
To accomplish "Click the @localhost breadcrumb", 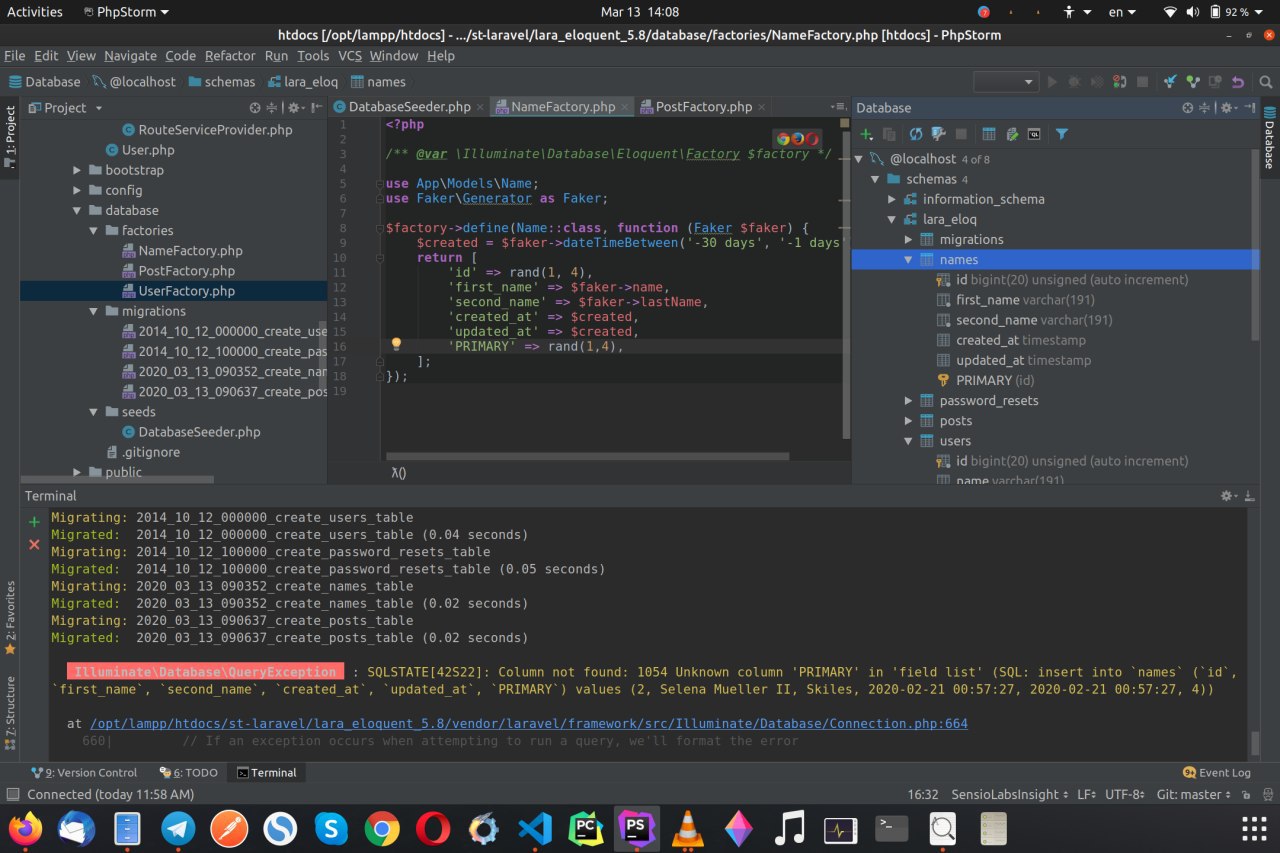I will [133, 82].
